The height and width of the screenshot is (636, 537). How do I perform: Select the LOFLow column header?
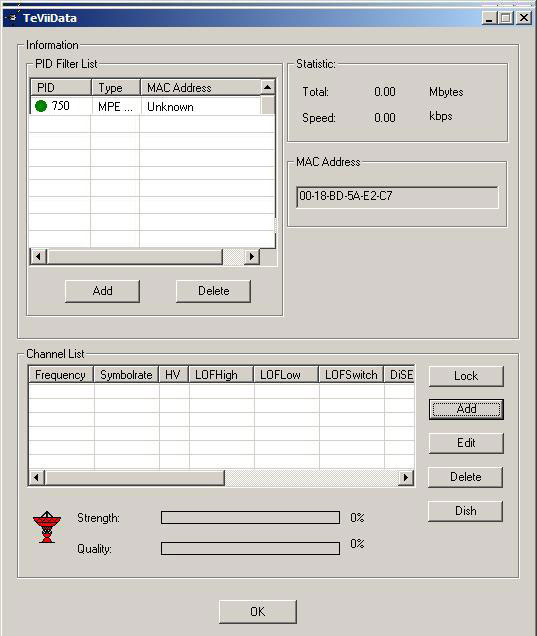(286, 375)
